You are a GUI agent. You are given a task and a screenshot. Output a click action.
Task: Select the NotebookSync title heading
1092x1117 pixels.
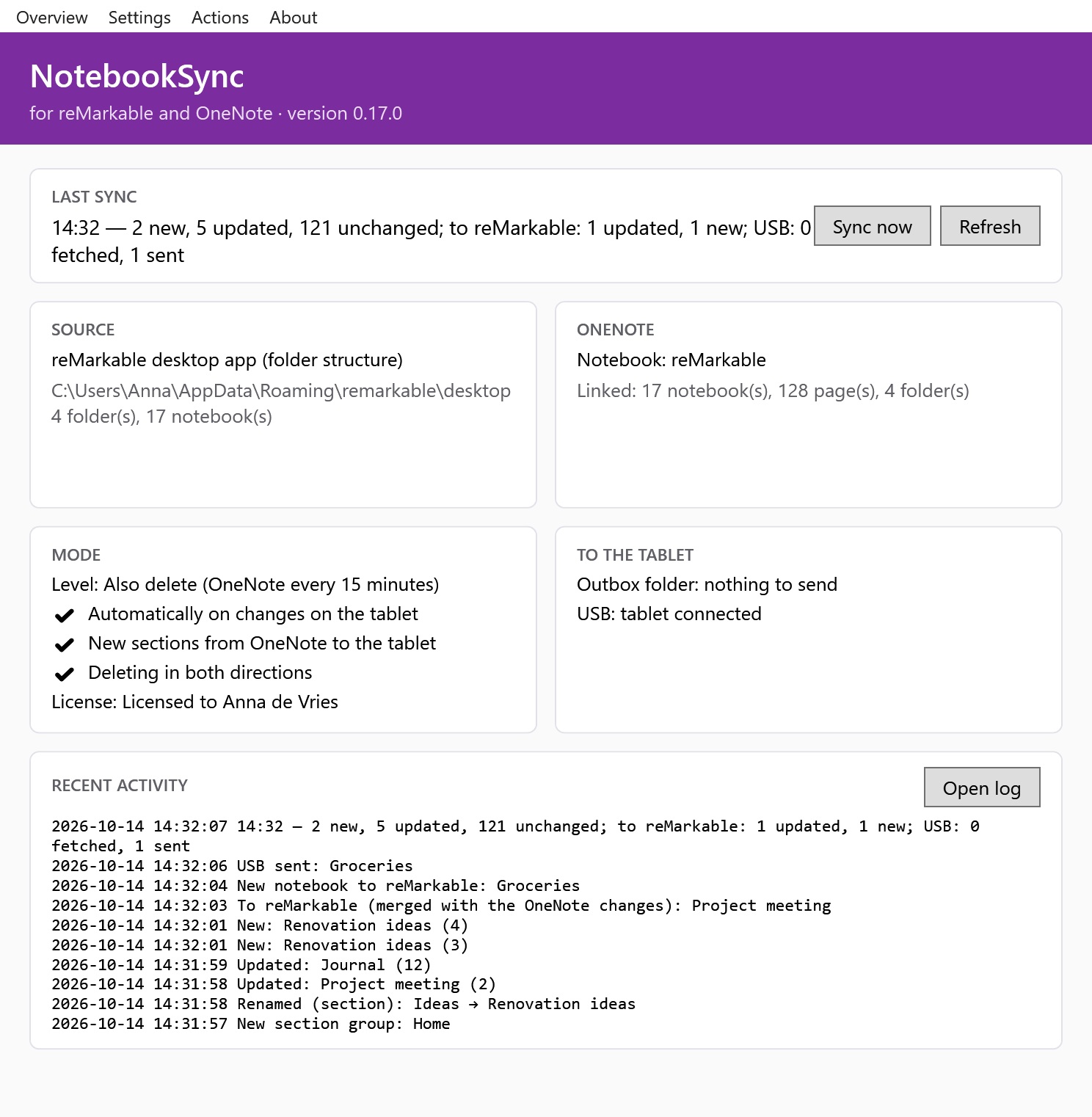[x=137, y=76]
